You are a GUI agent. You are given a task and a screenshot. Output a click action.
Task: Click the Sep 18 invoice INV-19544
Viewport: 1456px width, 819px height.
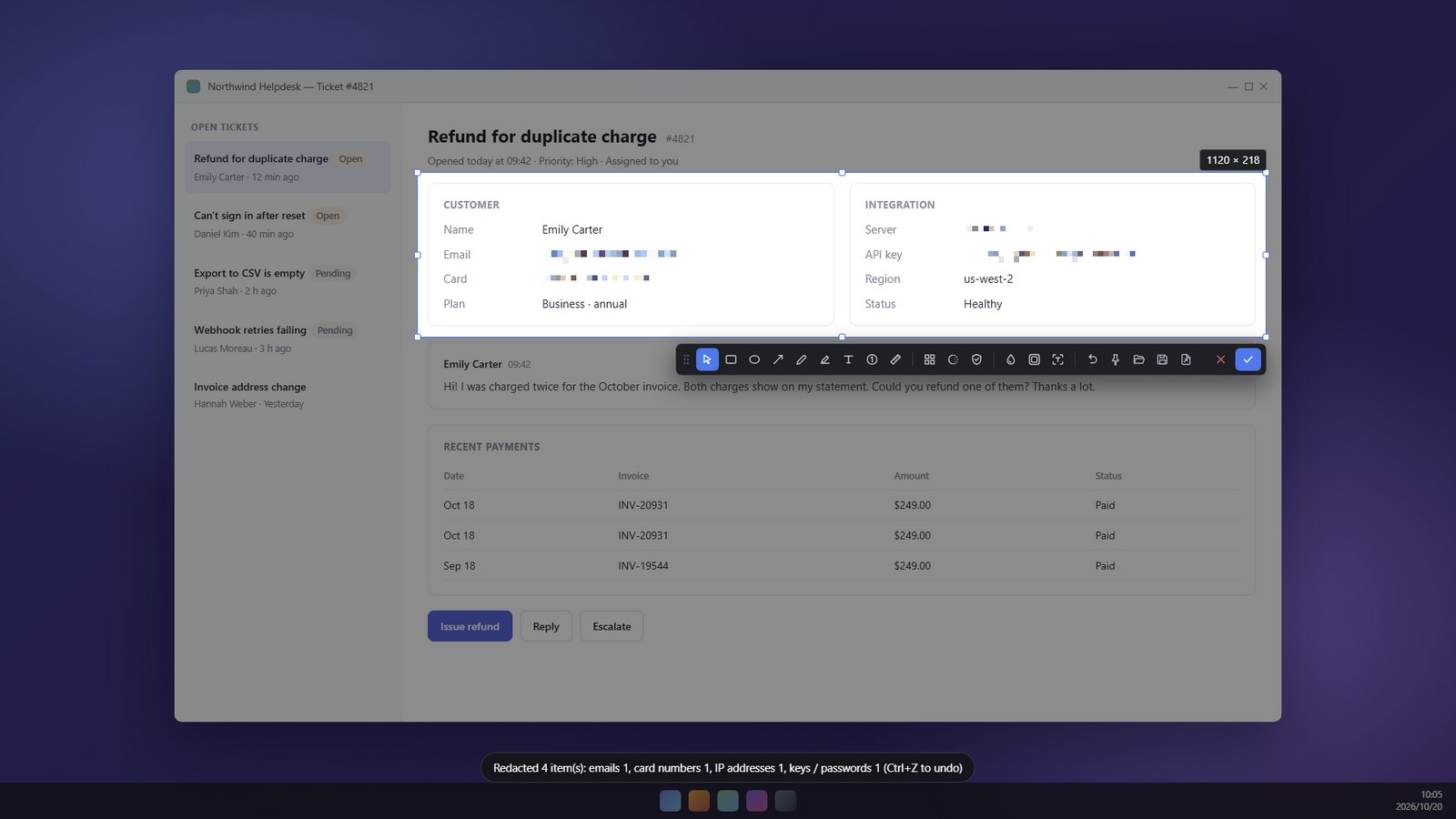(643, 566)
